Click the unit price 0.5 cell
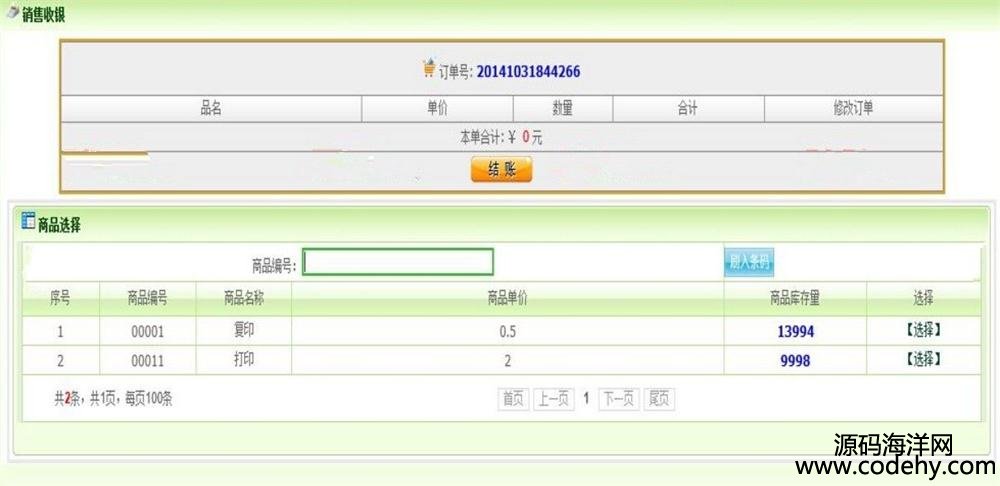 point(508,332)
